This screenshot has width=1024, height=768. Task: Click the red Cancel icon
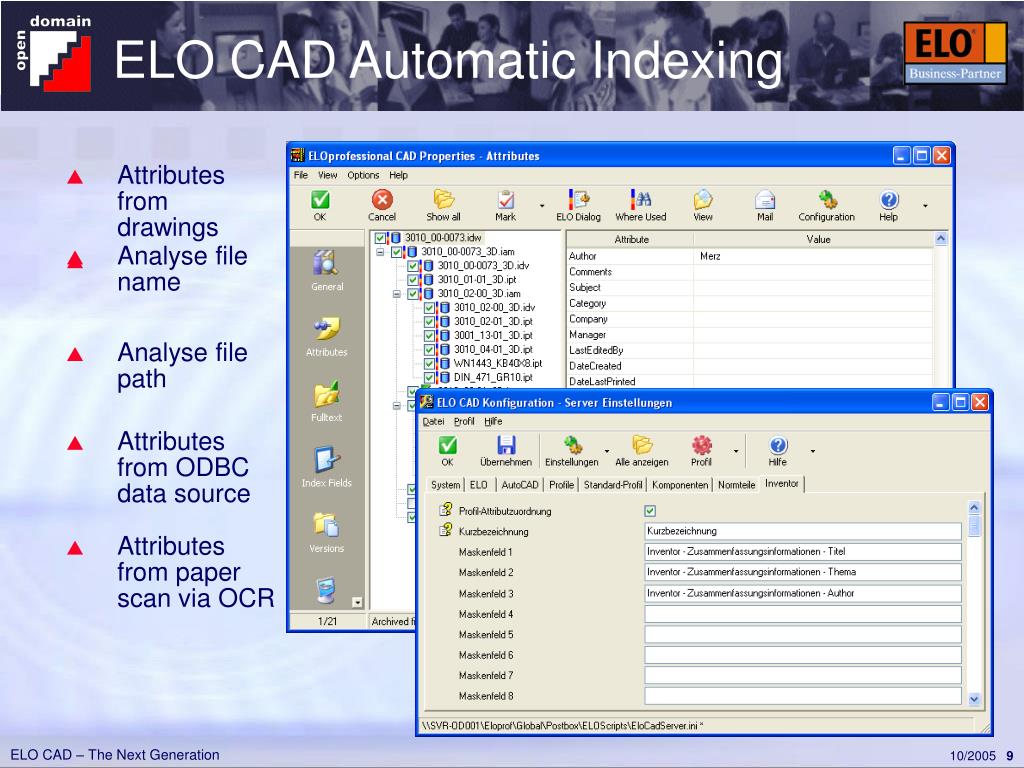tap(382, 199)
